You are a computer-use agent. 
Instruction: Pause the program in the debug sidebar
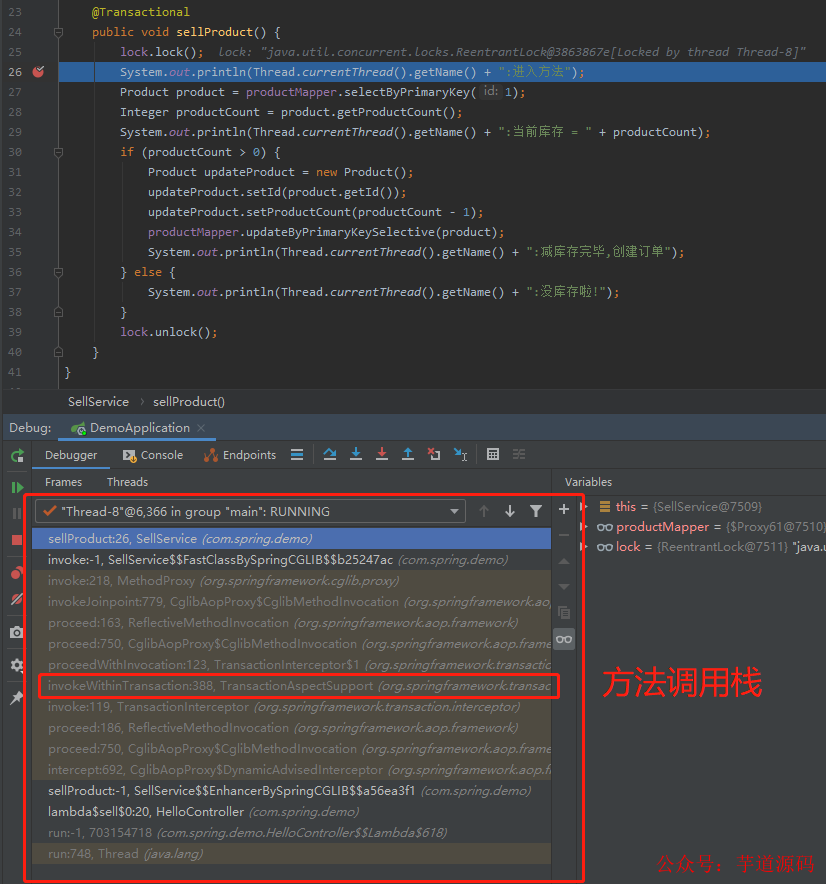point(17,513)
